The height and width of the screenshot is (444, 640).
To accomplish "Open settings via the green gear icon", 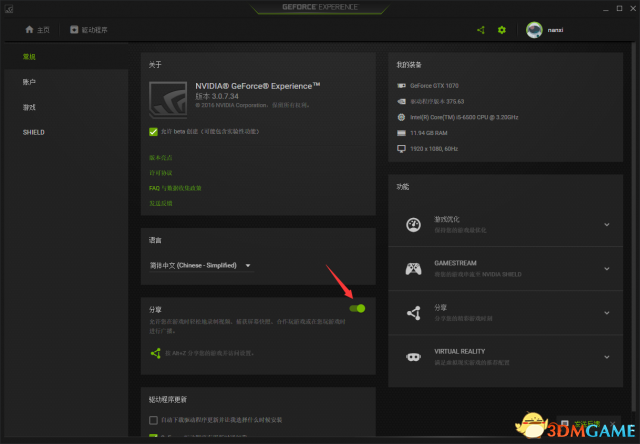I will pos(502,30).
